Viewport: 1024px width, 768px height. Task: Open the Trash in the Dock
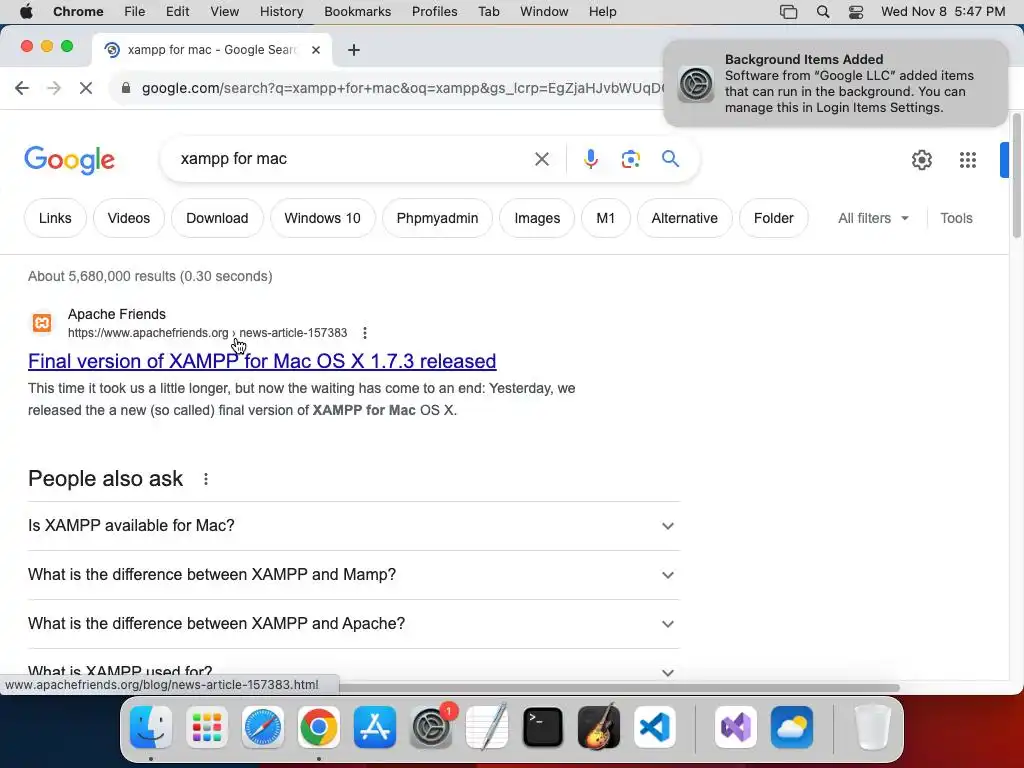[x=872, y=727]
